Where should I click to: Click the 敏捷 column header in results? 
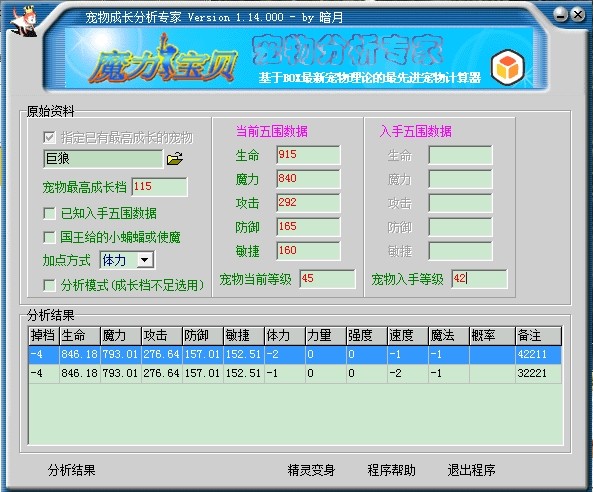click(244, 336)
